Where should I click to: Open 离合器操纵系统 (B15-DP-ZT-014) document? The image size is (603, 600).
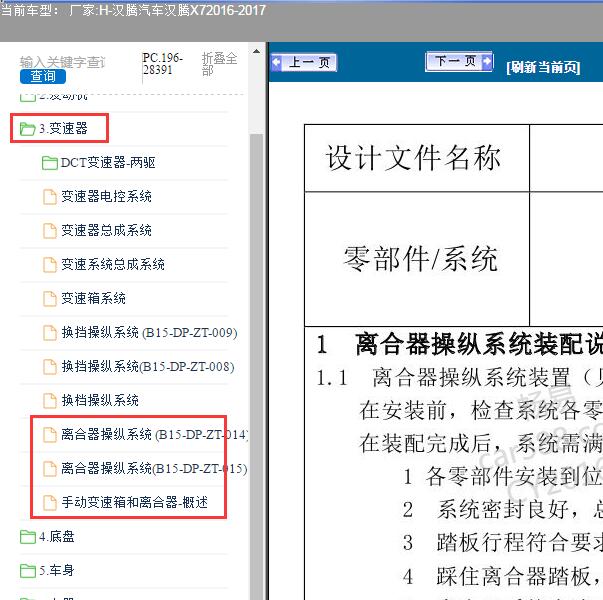[155, 435]
